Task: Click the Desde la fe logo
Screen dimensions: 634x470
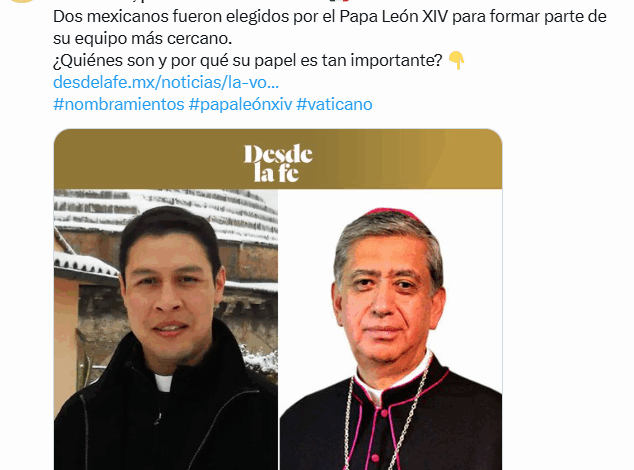Action: (278, 163)
